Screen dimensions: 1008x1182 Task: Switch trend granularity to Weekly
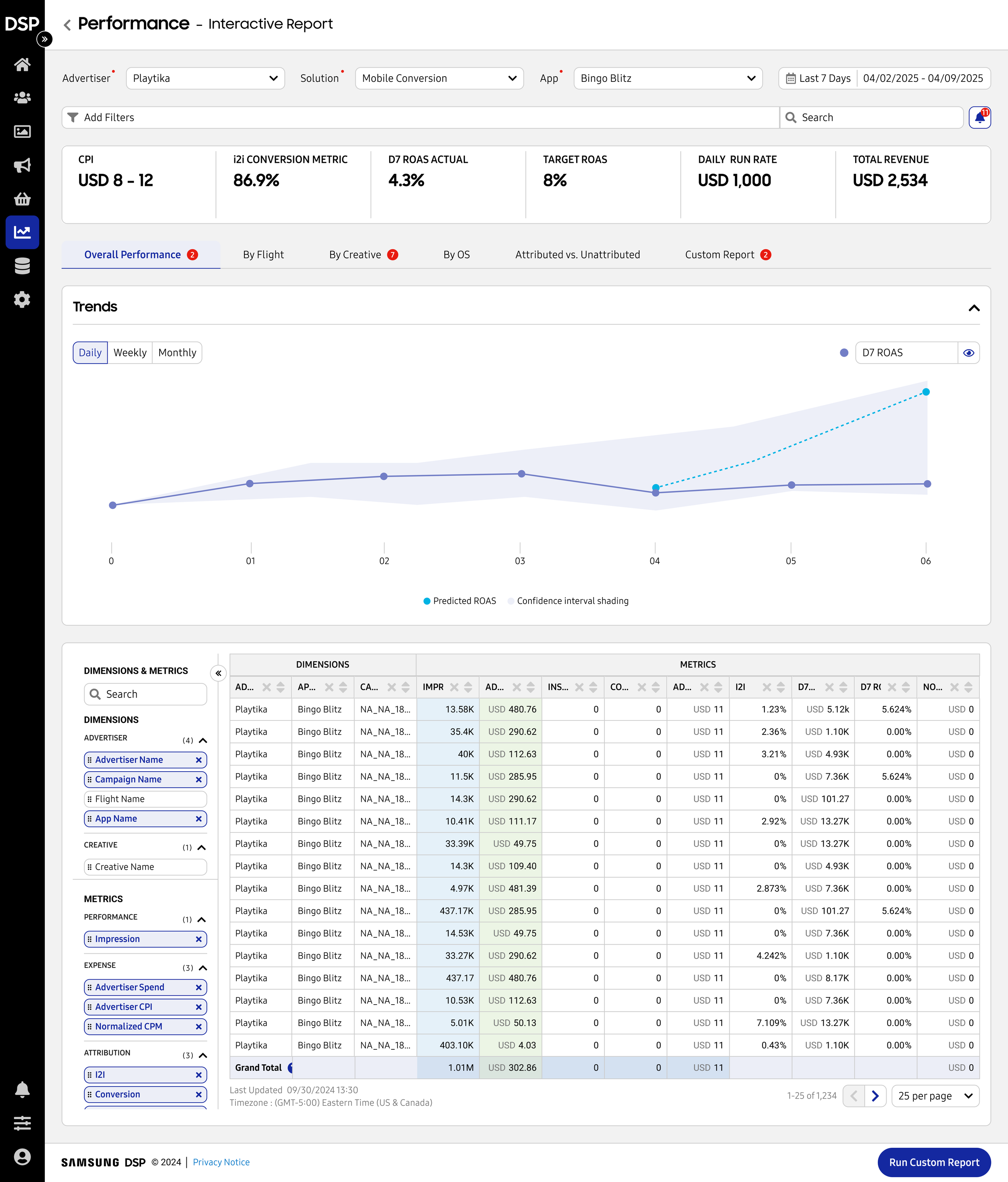[x=130, y=353]
